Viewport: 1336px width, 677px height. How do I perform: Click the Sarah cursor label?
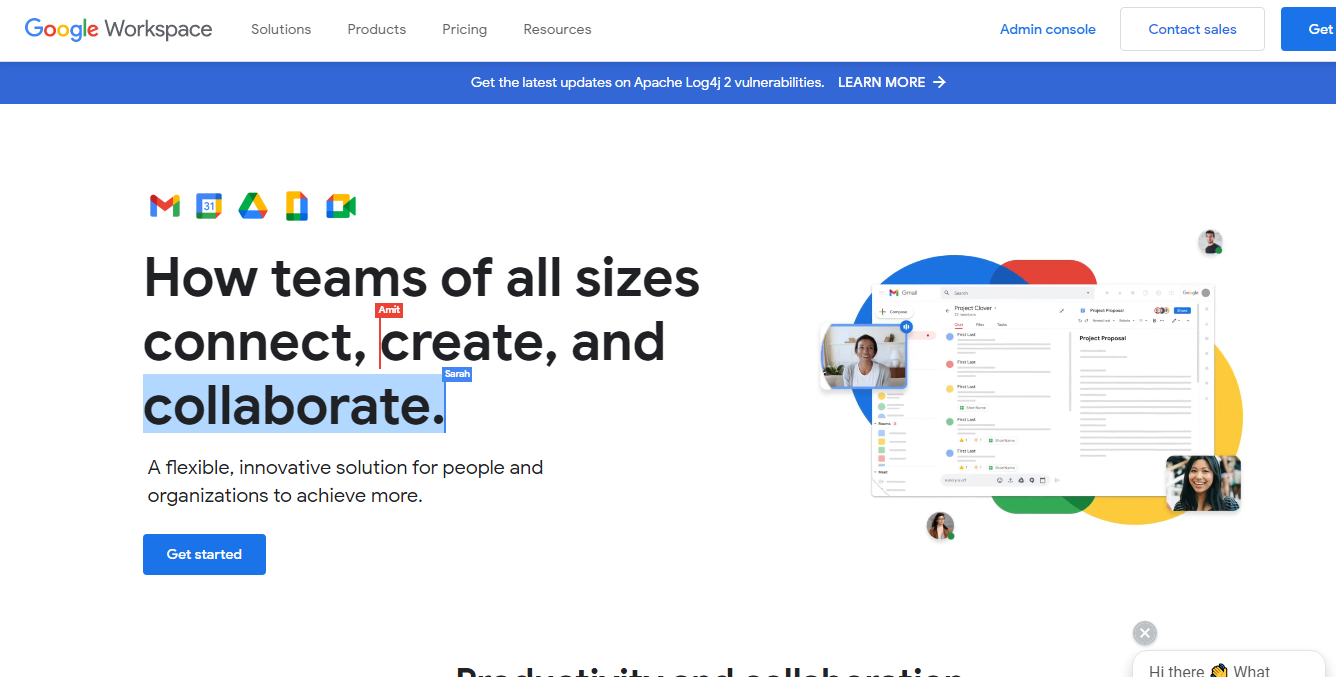457,374
